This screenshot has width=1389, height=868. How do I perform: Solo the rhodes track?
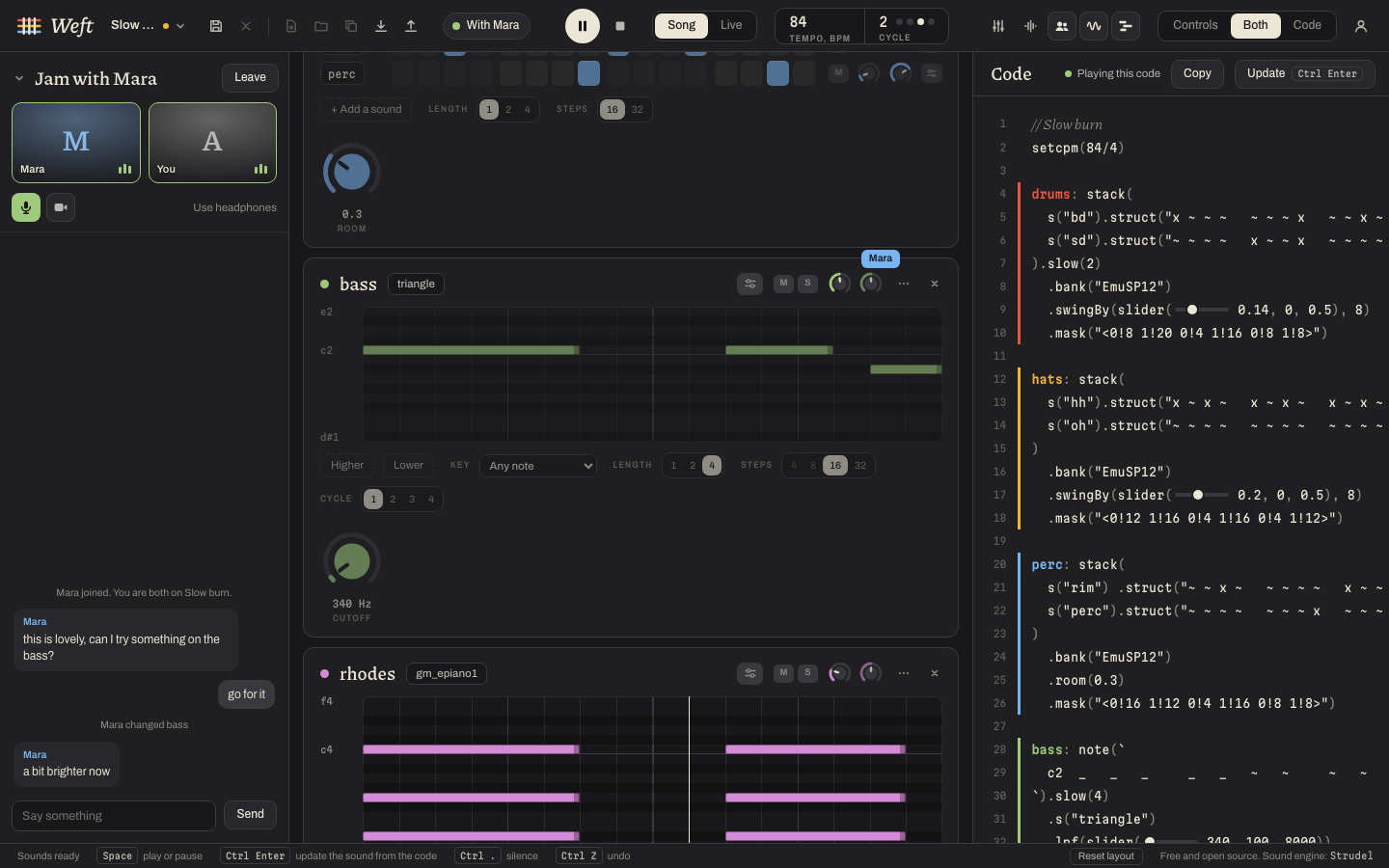pyautogui.click(x=807, y=673)
